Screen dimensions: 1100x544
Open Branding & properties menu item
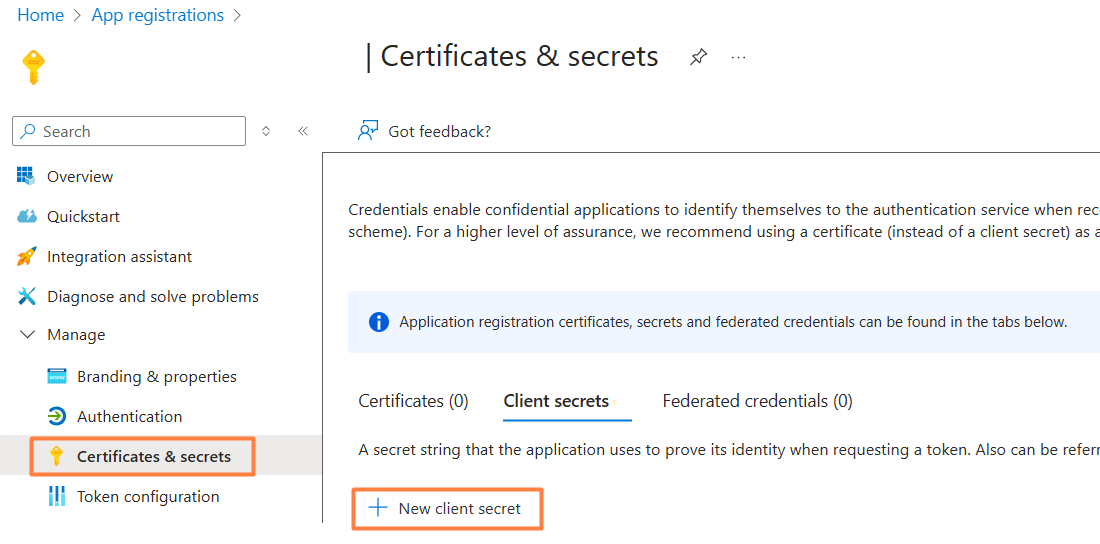(156, 376)
